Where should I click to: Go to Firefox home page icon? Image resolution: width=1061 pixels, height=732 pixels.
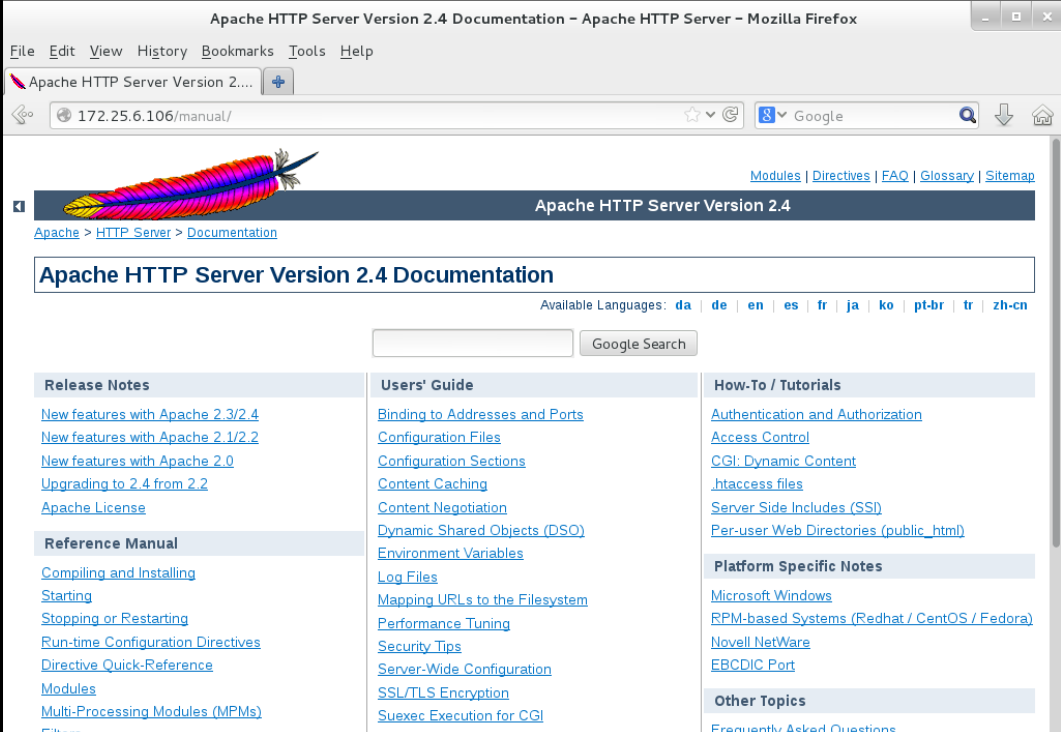click(1042, 115)
